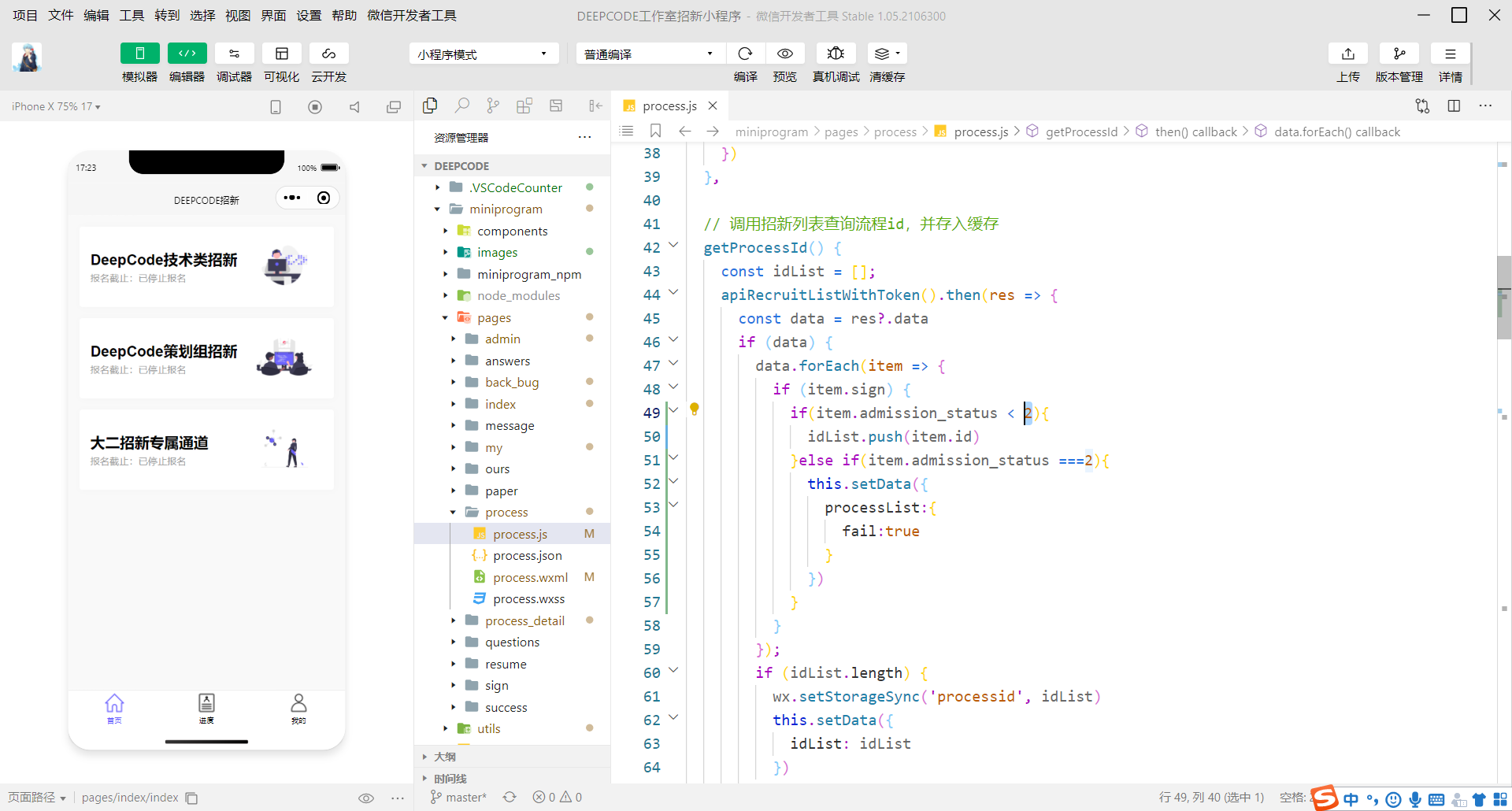The height and width of the screenshot is (811, 1512).
Task: Click the upload icon
Action: pos(1348,54)
